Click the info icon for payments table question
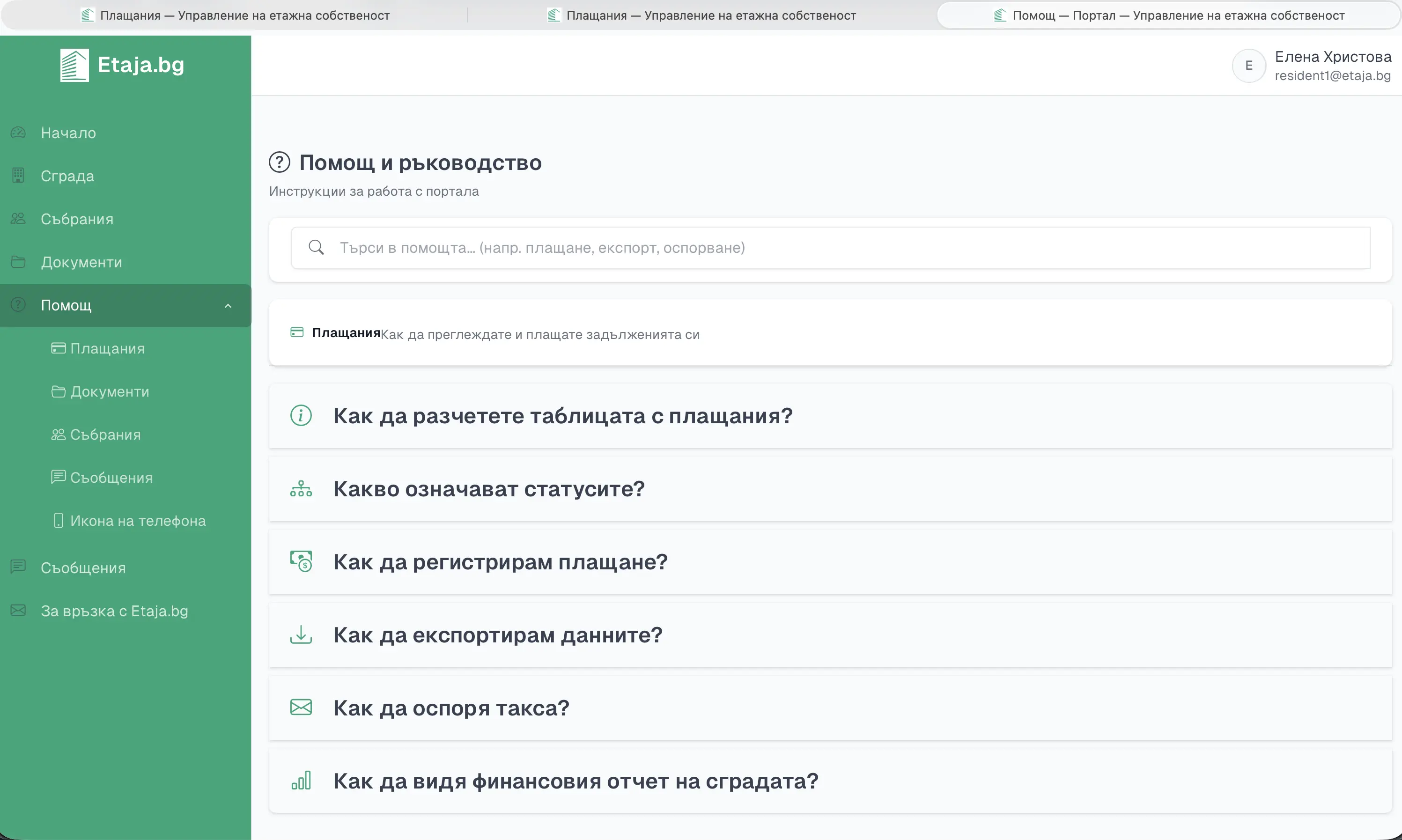Screen dimensions: 1402x840 [x=301, y=415]
